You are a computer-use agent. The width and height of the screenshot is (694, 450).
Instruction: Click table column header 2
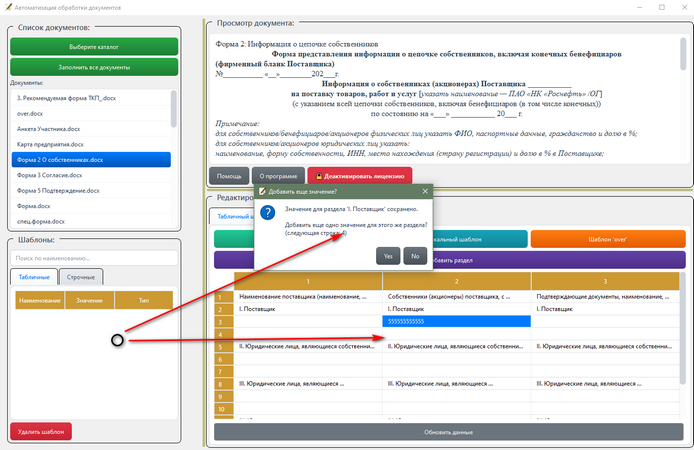tap(456, 281)
